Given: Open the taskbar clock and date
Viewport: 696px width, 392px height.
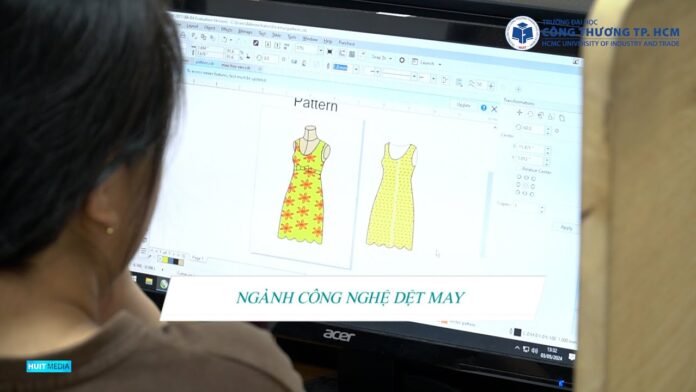Looking at the screenshot, I should tap(552, 354).
